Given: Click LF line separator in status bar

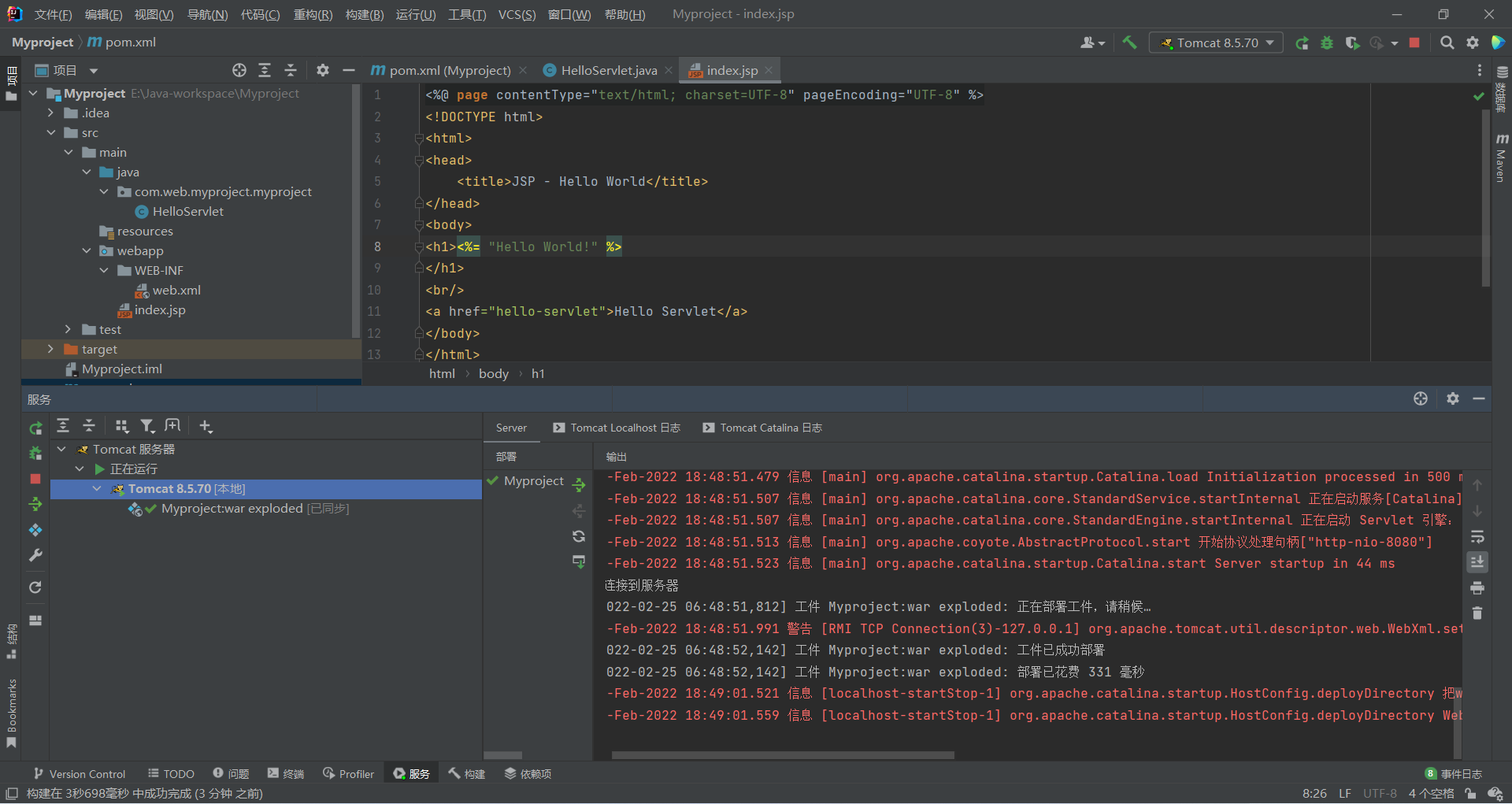Looking at the screenshot, I should [x=1345, y=794].
